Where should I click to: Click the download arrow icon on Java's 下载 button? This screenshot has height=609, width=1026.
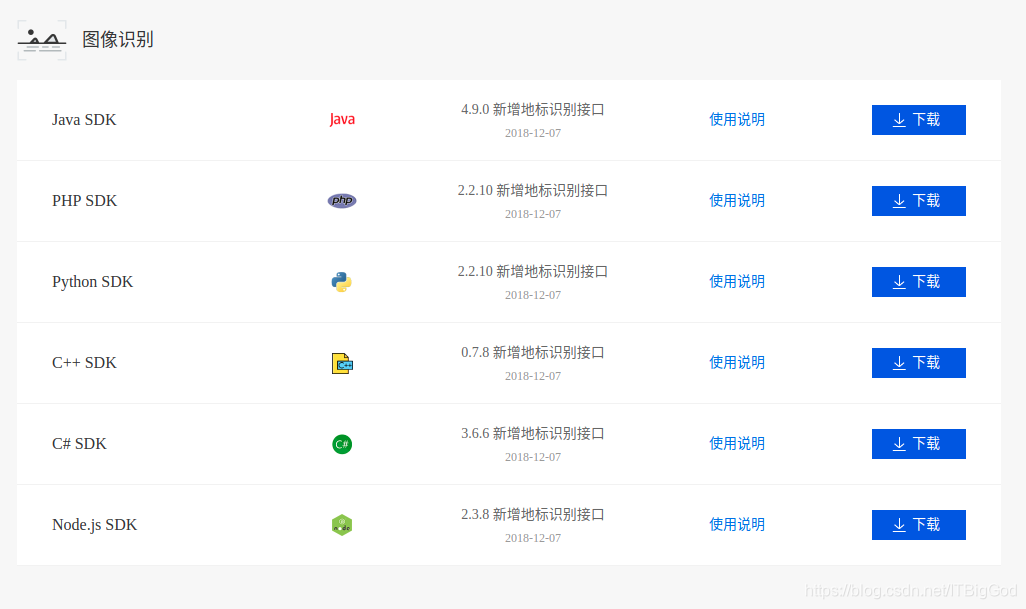pyautogui.click(x=900, y=120)
